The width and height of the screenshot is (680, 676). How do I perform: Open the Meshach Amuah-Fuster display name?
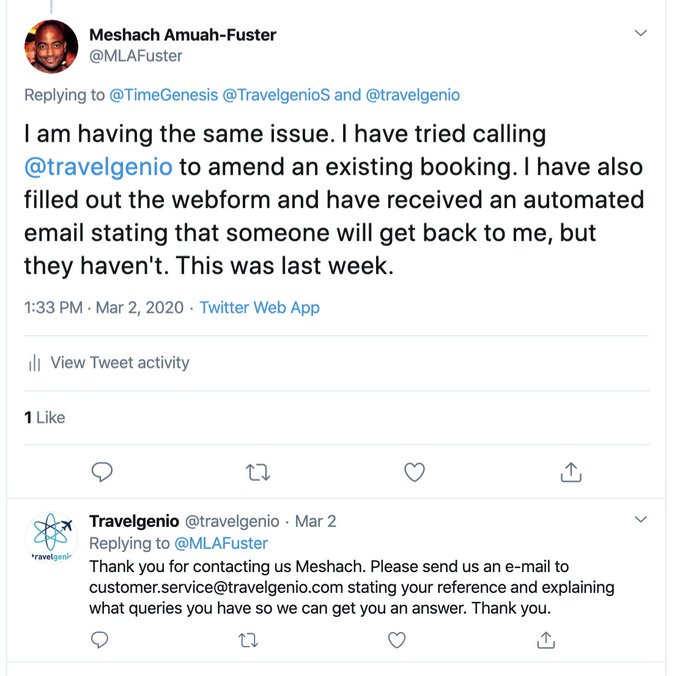click(183, 35)
